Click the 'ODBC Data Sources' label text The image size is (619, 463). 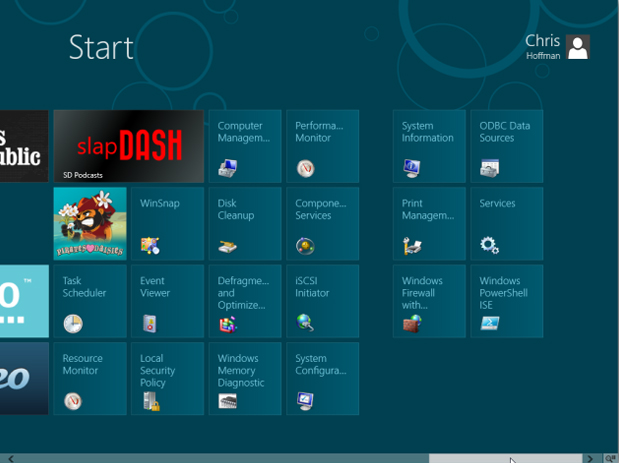pos(505,132)
